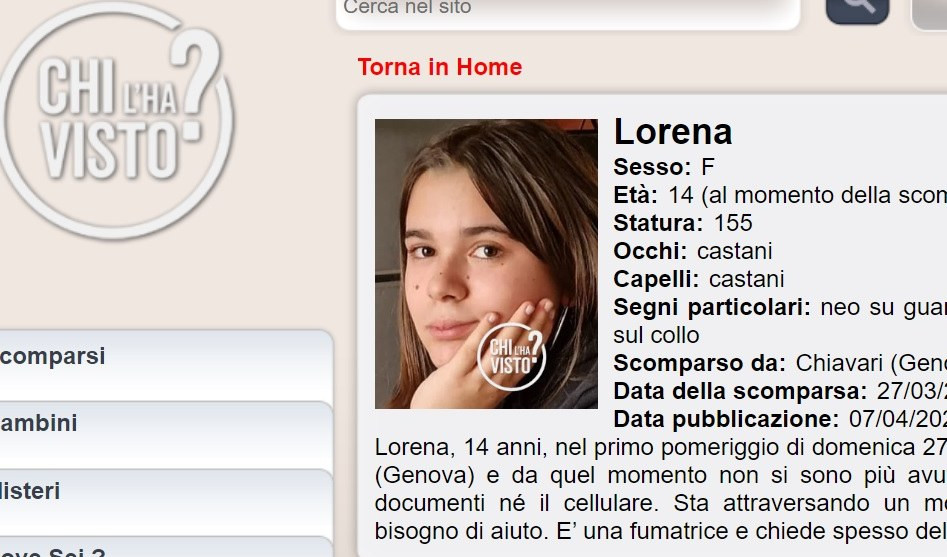Follow the 'Torna in Home' link
The height and width of the screenshot is (557, 947).
[440, 67]
